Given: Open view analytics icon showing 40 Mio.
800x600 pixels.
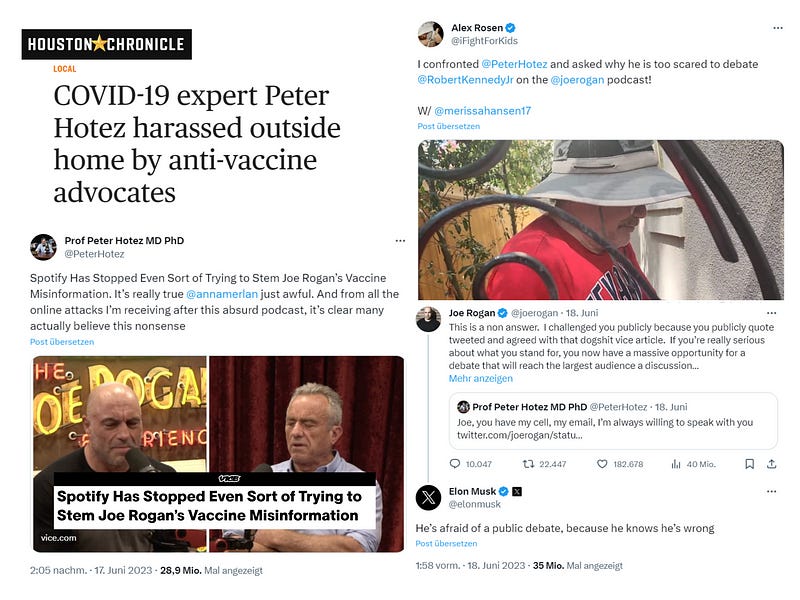Looking at the screenshot, I should coord(676,464).
